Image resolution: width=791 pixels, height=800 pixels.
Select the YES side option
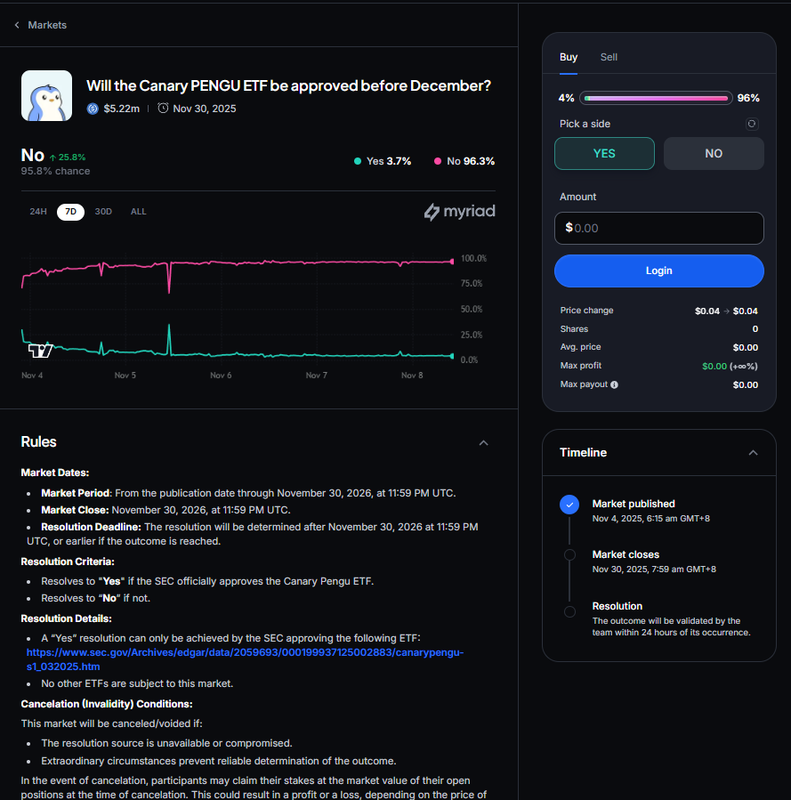(x=604, y=154)
